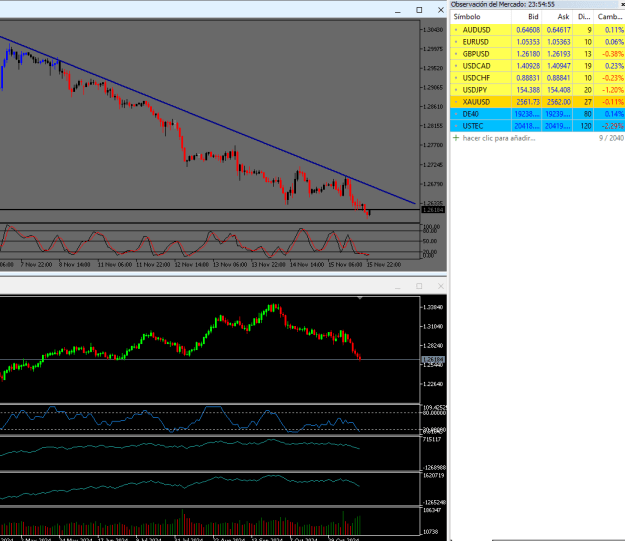Click the 1.27700 price level on upper chart axis

[x=433, y=145]
